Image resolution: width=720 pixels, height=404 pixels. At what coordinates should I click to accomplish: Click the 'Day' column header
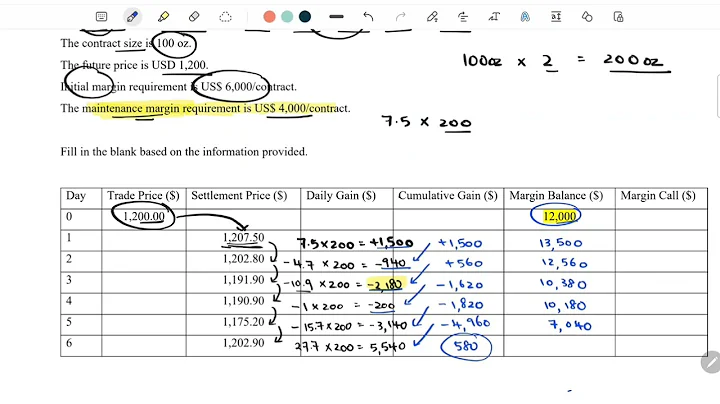coord(76,196)
